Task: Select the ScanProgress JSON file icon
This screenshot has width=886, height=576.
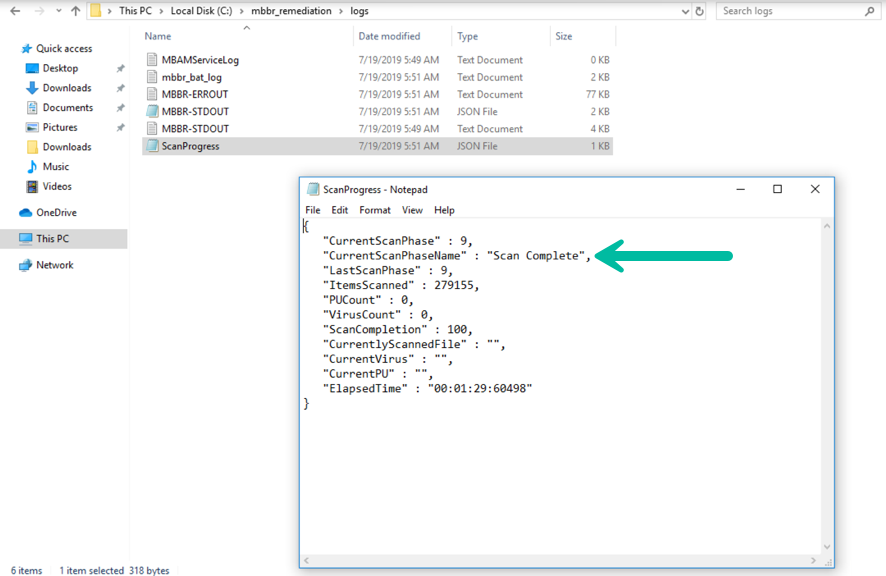Action: 151,146
